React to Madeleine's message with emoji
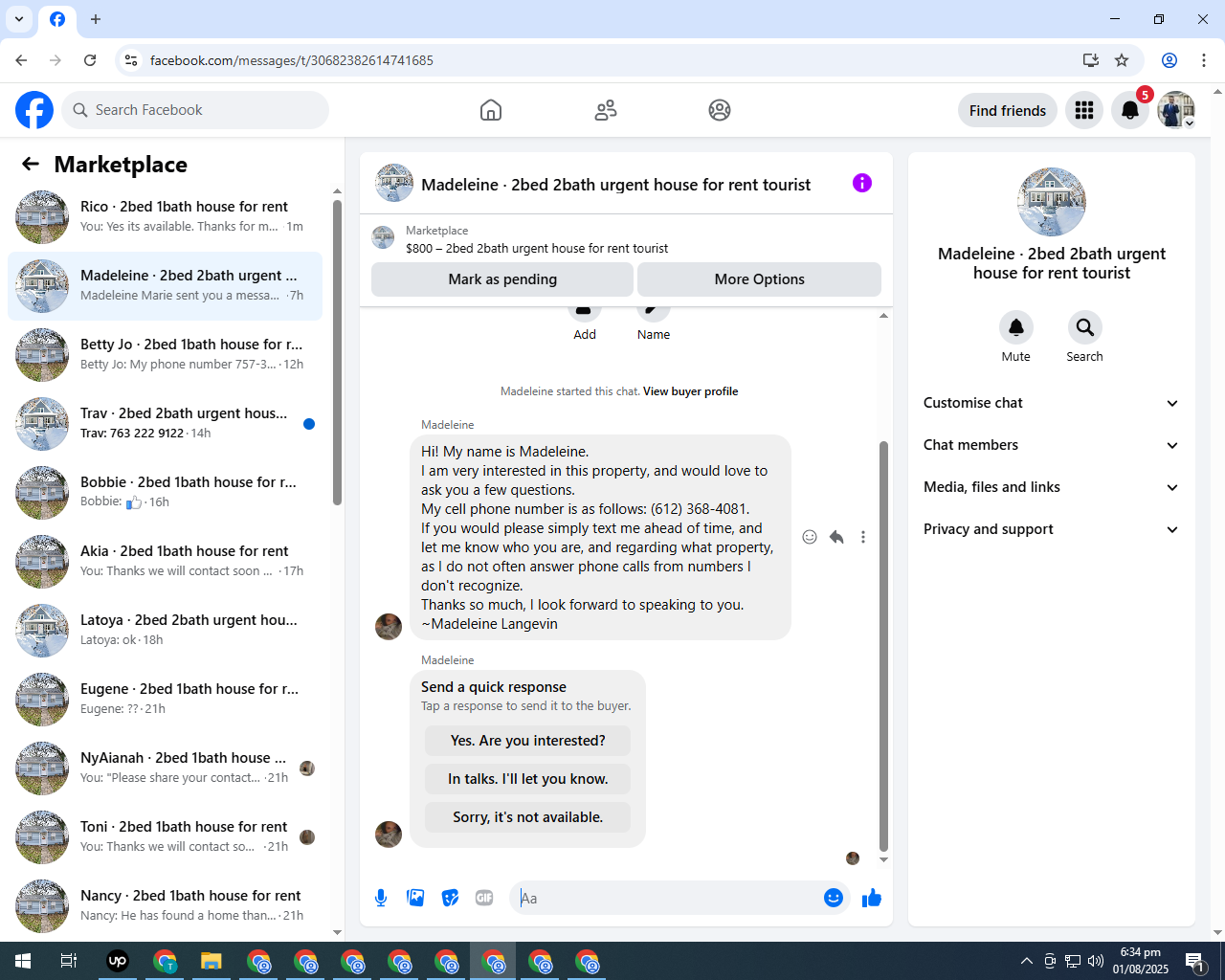1225x980 pixels. (810, 537)
